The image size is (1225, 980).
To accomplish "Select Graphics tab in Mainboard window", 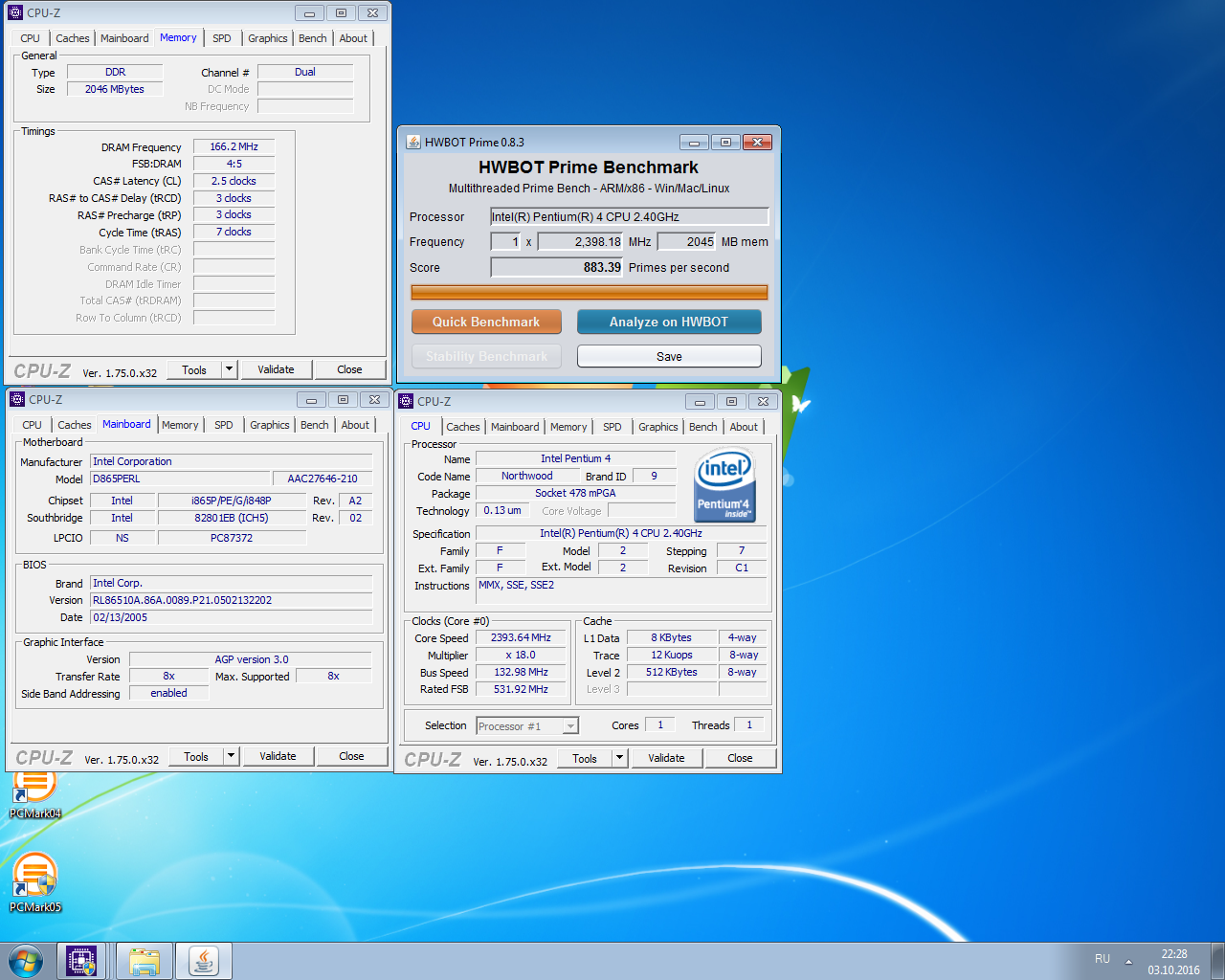I will click(270, 425).
